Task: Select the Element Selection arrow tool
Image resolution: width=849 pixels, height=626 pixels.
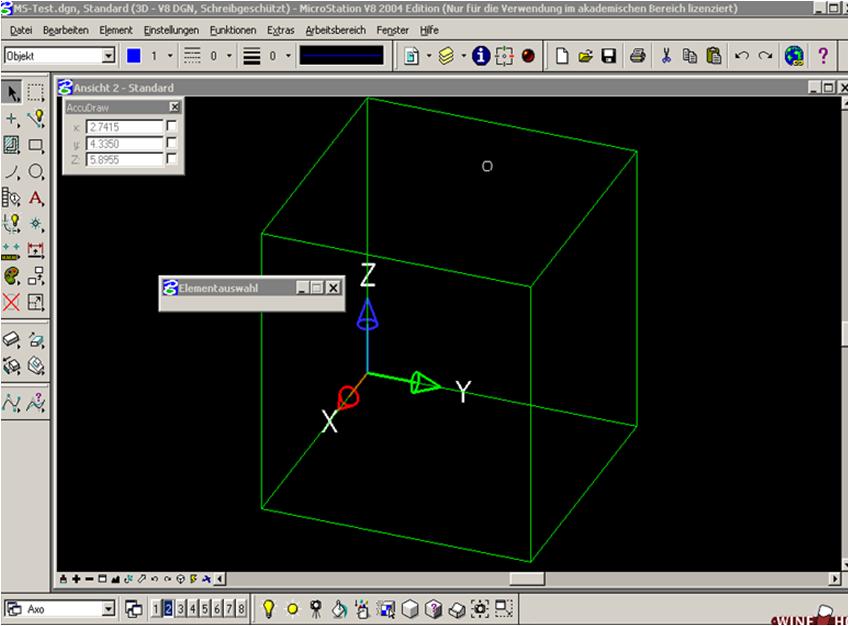Action: 13,93
